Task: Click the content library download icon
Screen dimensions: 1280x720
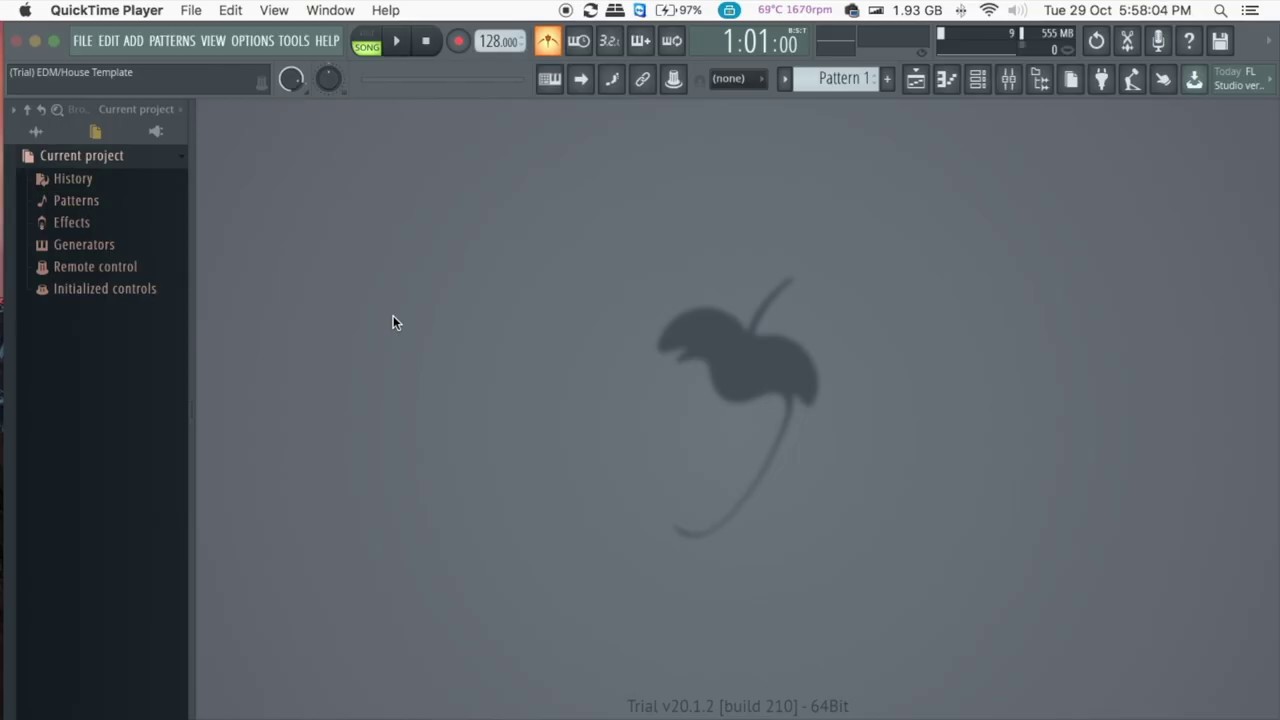Action: 1194,80
